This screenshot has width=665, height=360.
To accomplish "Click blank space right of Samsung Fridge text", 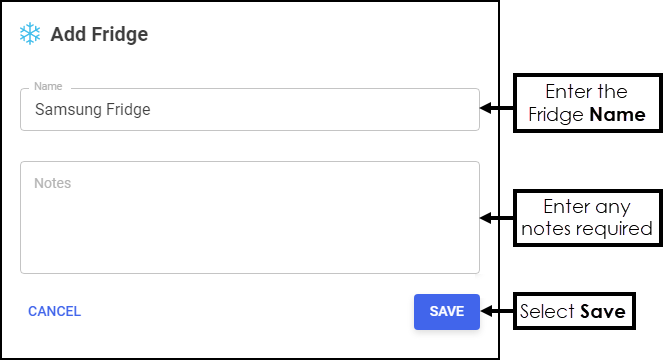I will [x=314, y=109].
